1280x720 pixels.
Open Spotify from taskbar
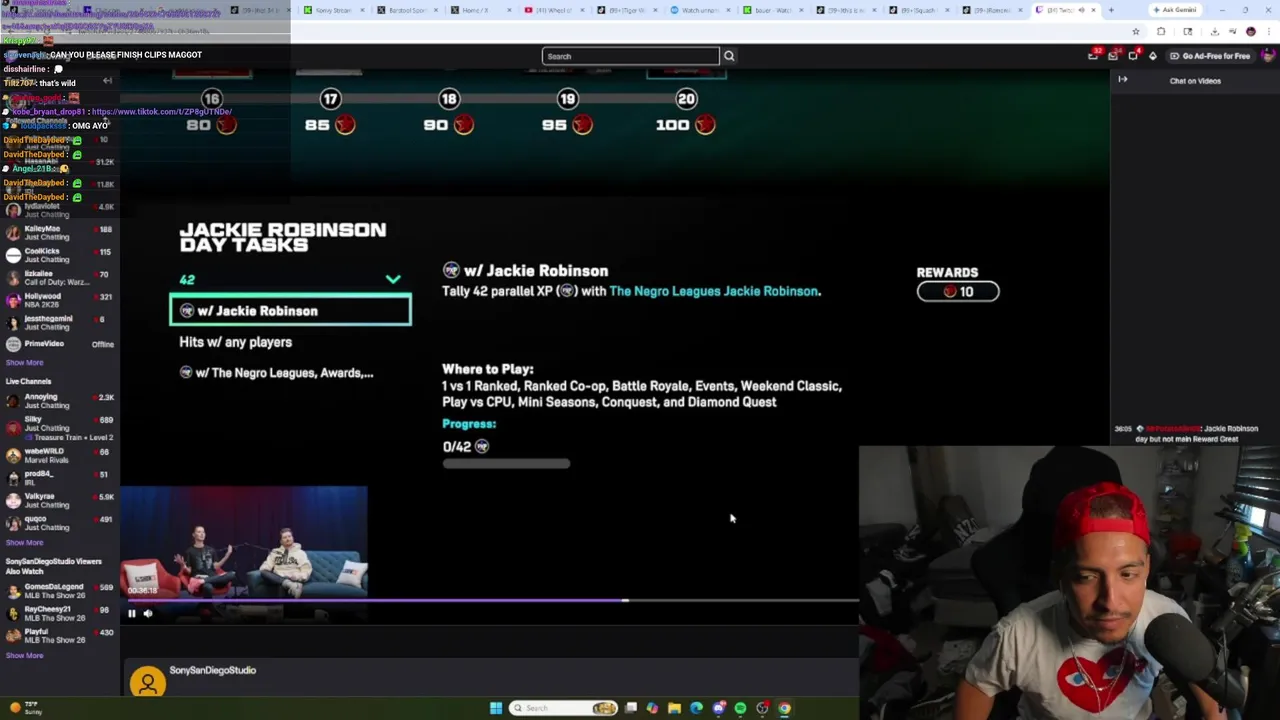pos(740,708)
